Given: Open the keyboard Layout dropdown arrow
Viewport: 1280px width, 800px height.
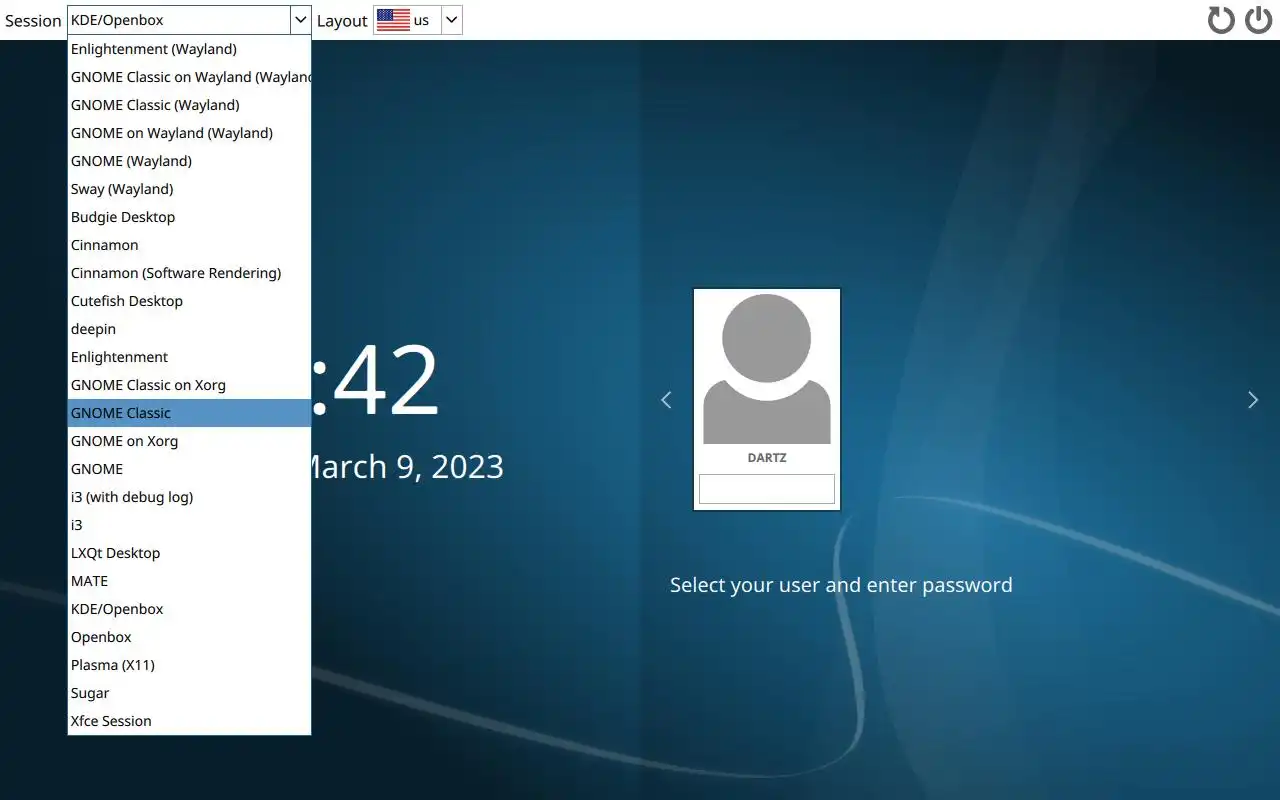Looking at the screenshot, I should [451, 20].
